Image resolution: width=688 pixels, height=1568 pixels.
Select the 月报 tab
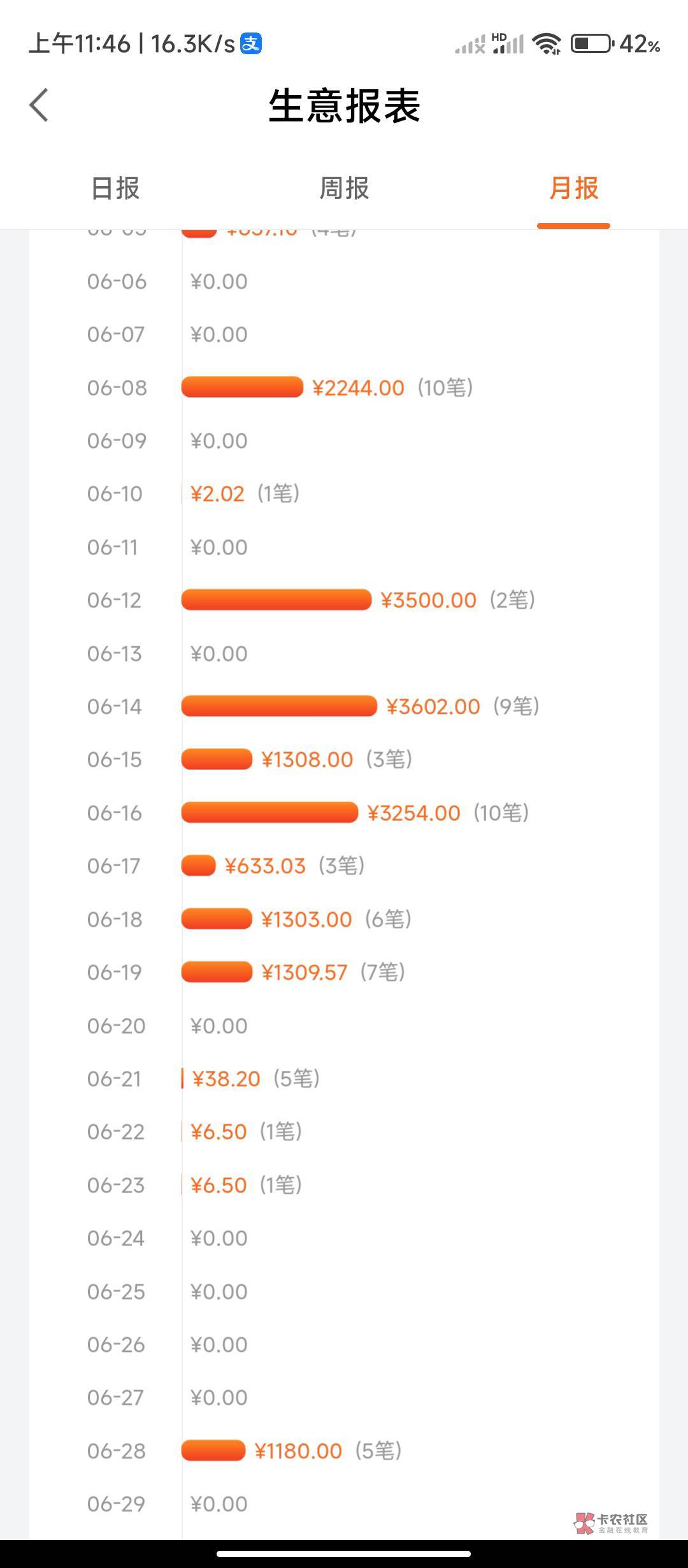573,189
